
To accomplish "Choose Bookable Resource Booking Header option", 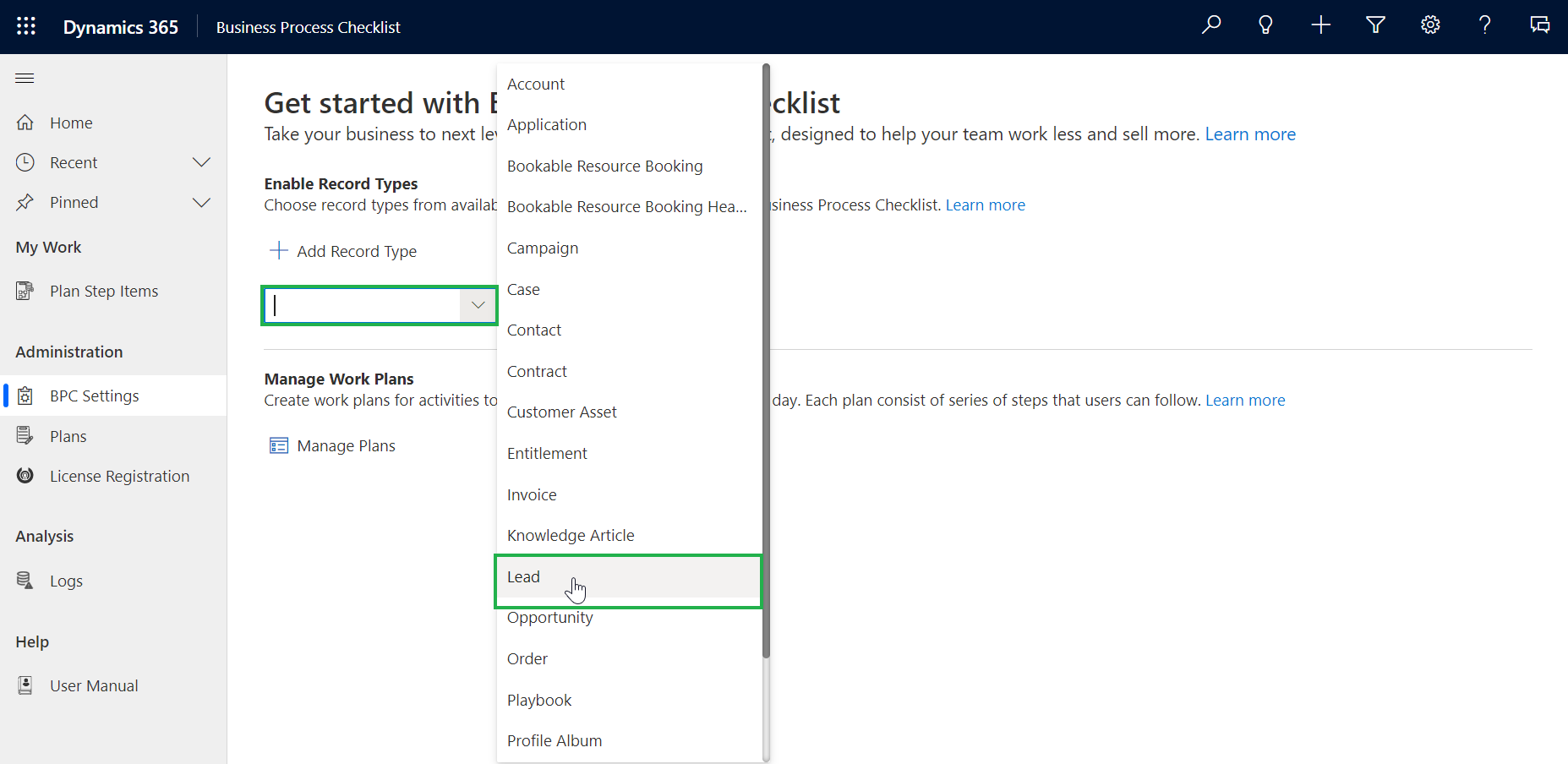I will point(629,207).
